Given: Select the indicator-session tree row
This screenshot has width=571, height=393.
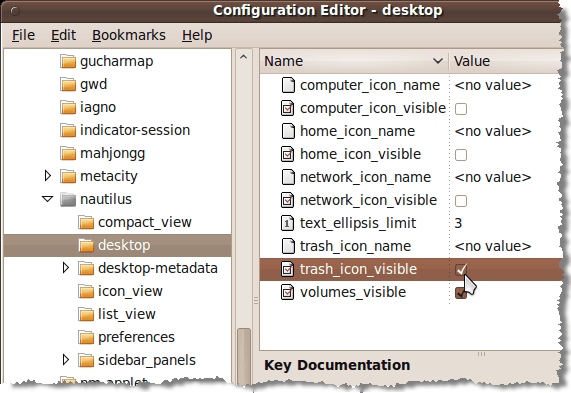Looking at the screenshot, I should tap(117, 130).
